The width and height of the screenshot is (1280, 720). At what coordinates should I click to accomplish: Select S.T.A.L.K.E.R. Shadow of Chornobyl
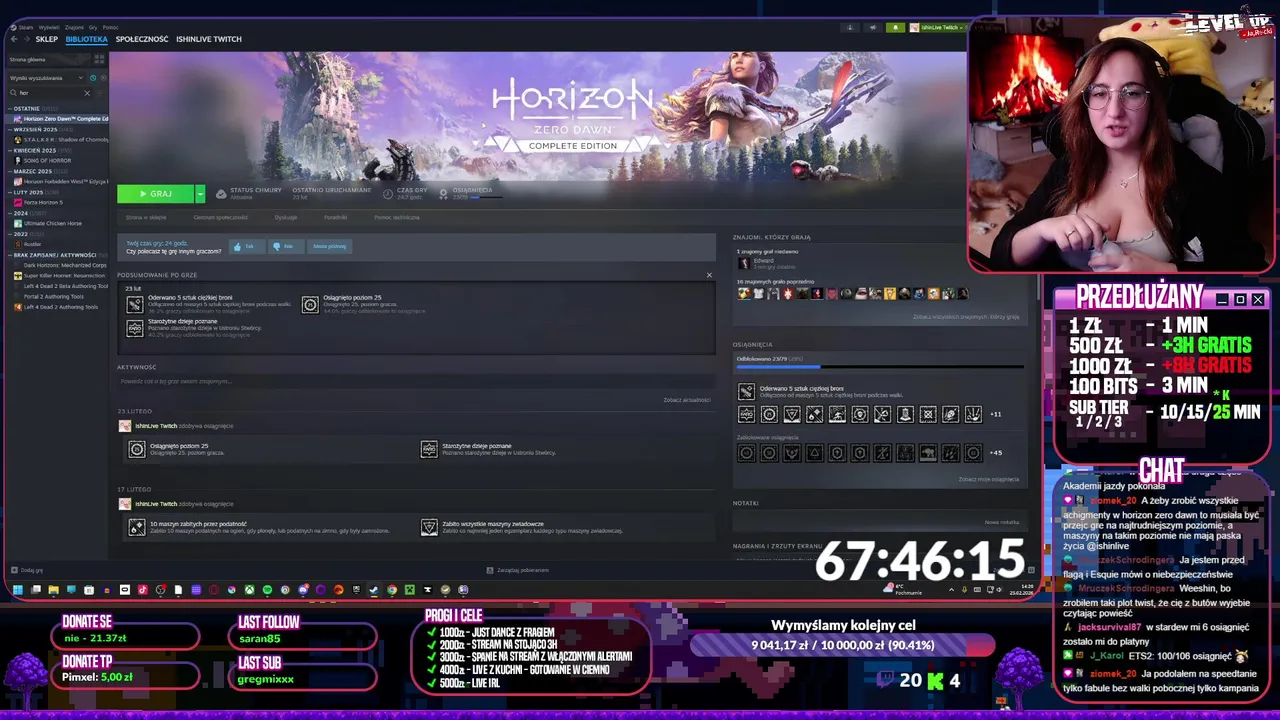click(61, 140)
